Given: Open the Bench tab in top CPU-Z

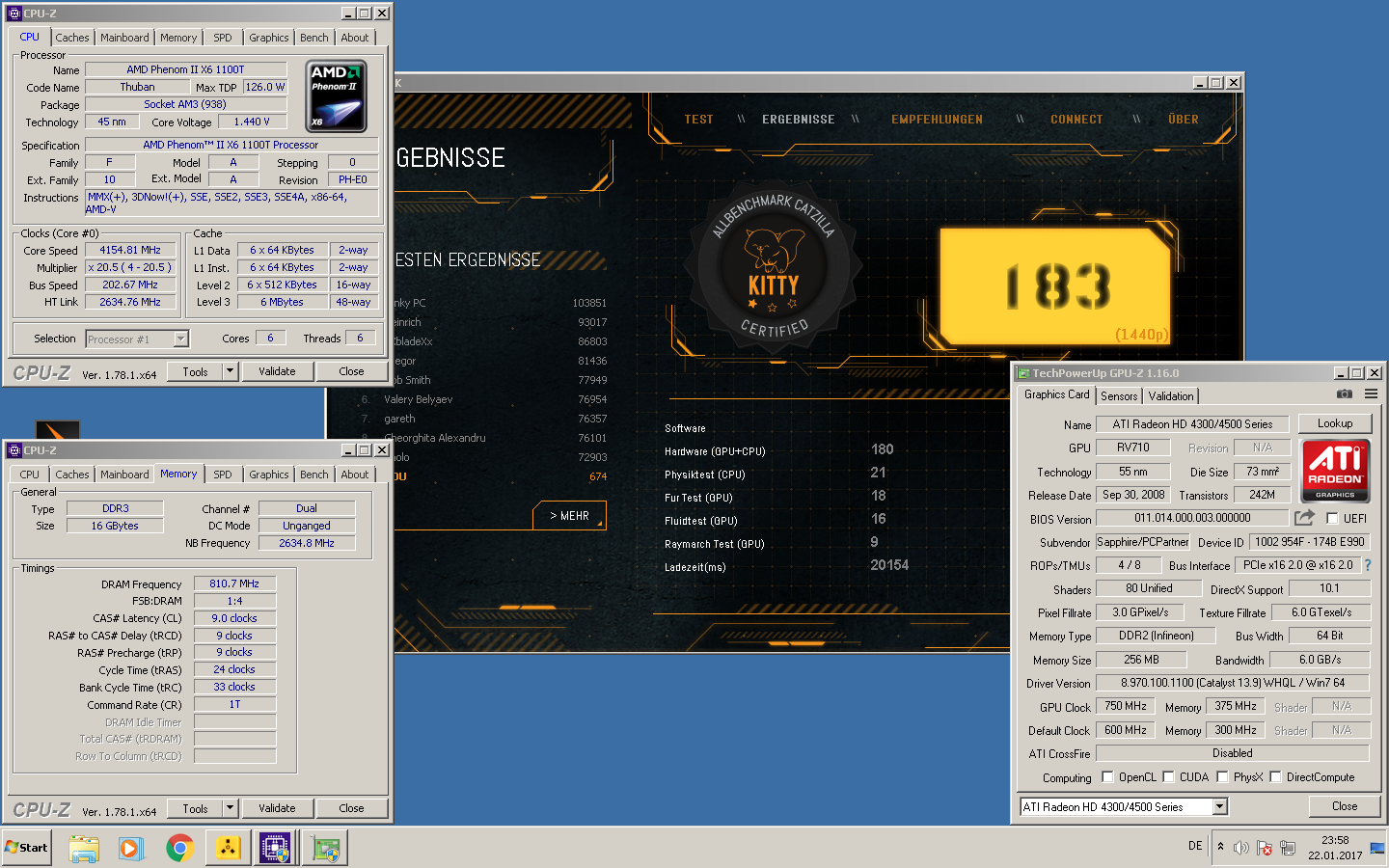Looking at the screenshot, I should pos(314,38).
